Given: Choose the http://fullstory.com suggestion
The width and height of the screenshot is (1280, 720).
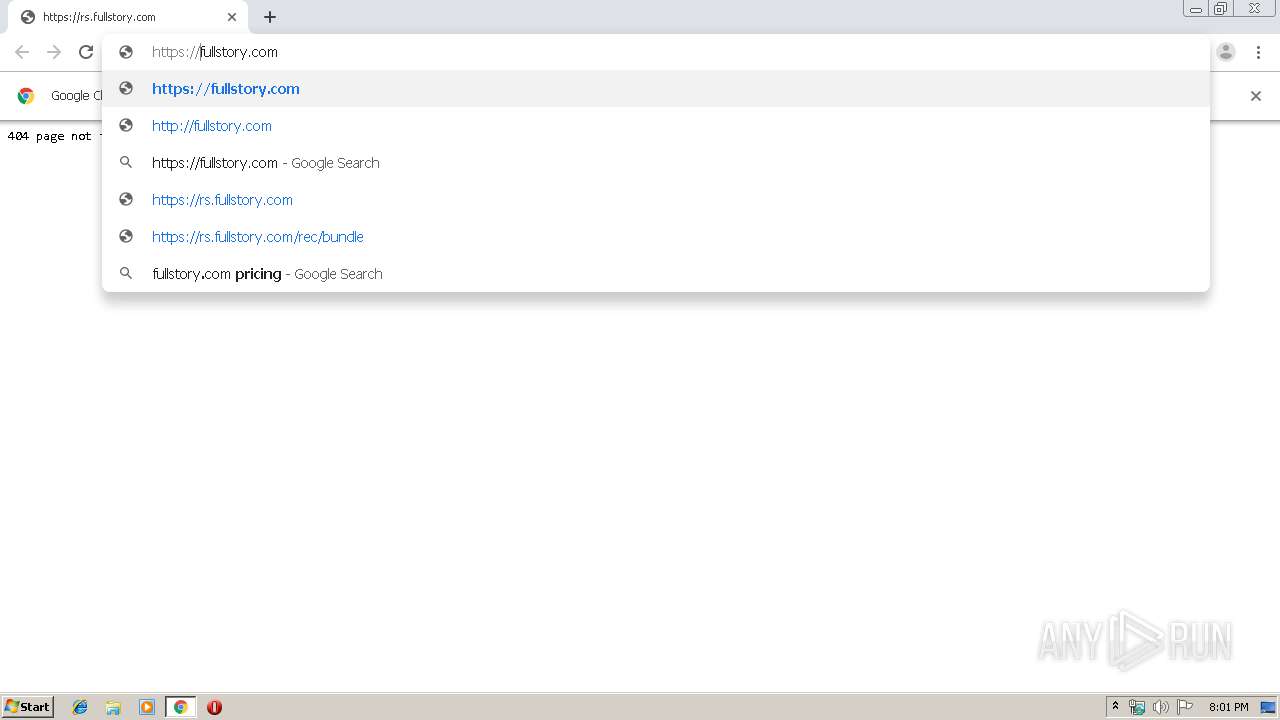Looking at the screenshot, I should 656,126.
